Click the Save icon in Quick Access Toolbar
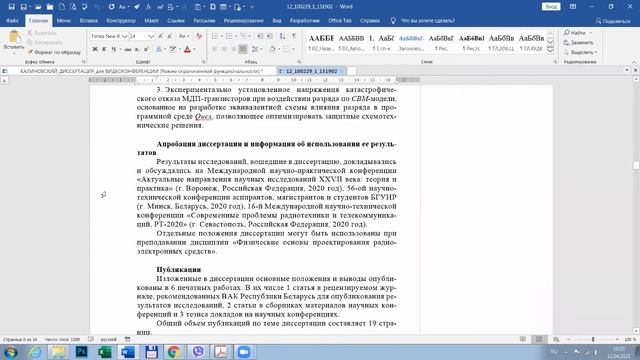The height and width of the screenshot is (360, 640). [x=11, y=7]
